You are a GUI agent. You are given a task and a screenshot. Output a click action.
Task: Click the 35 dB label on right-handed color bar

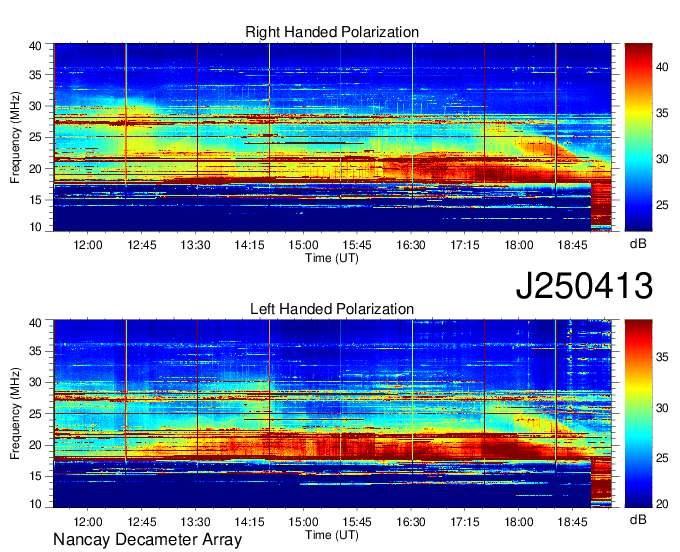[662, 113]
